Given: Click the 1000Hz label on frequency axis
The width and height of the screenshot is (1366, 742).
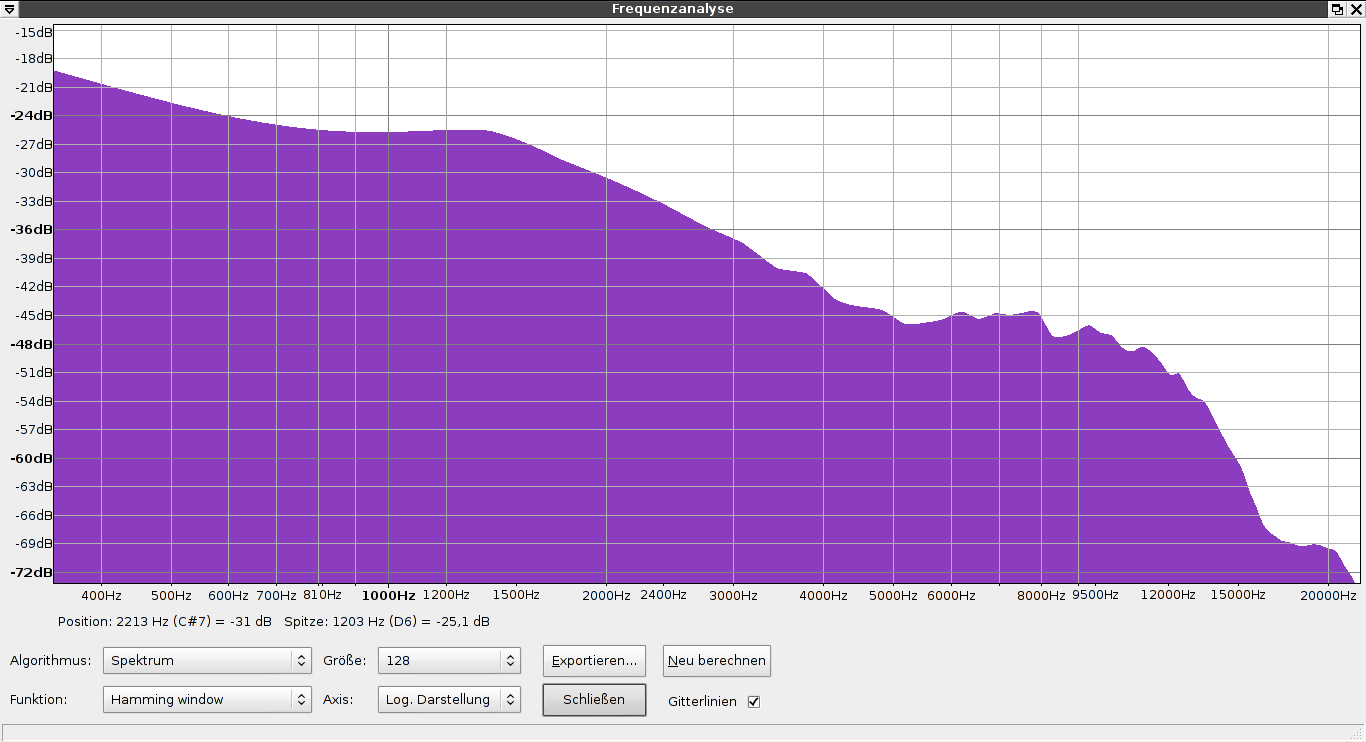Looking at the screenshot, I should click(388, 595).
